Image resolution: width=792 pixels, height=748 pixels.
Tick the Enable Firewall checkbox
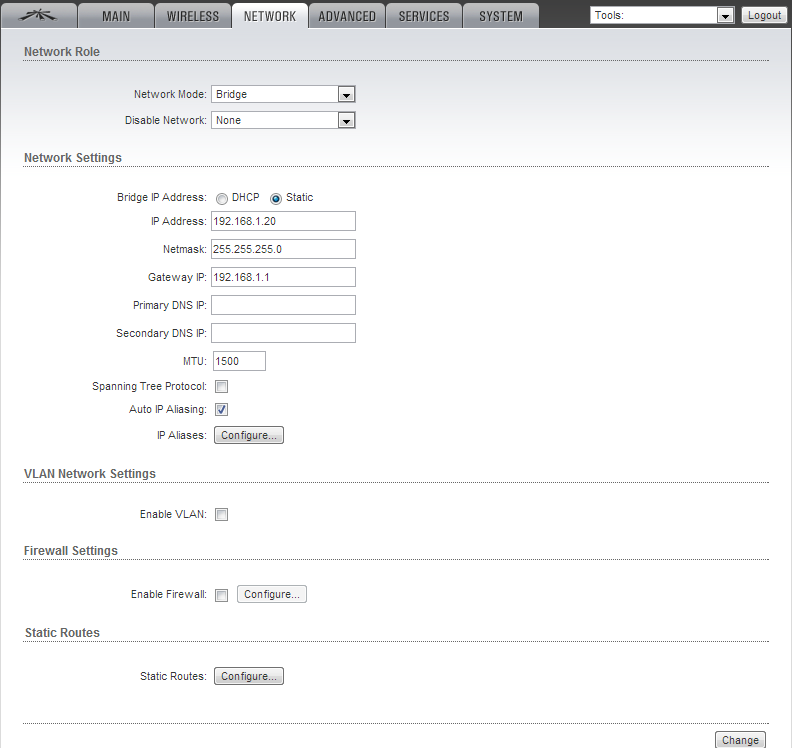222,595
